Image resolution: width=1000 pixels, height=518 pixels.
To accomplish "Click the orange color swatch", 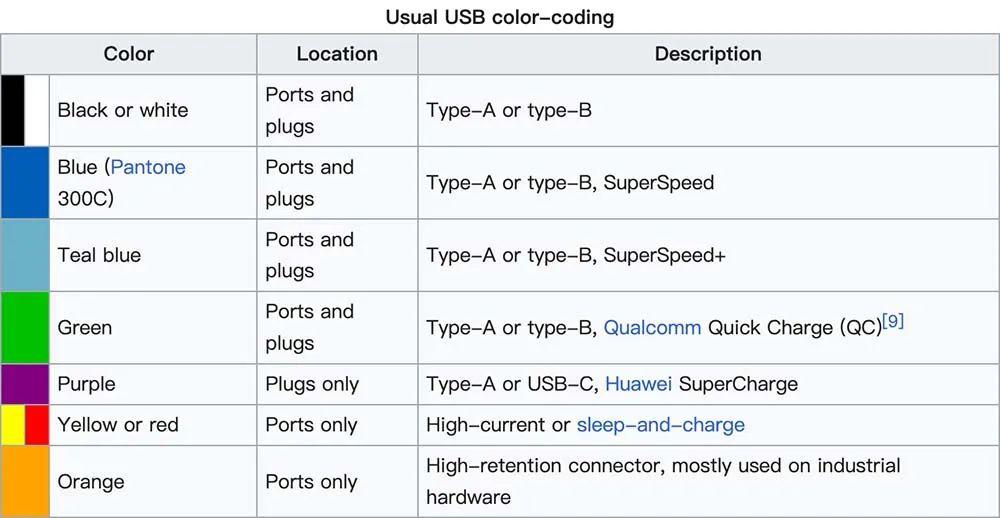I will tap(25, 481).
